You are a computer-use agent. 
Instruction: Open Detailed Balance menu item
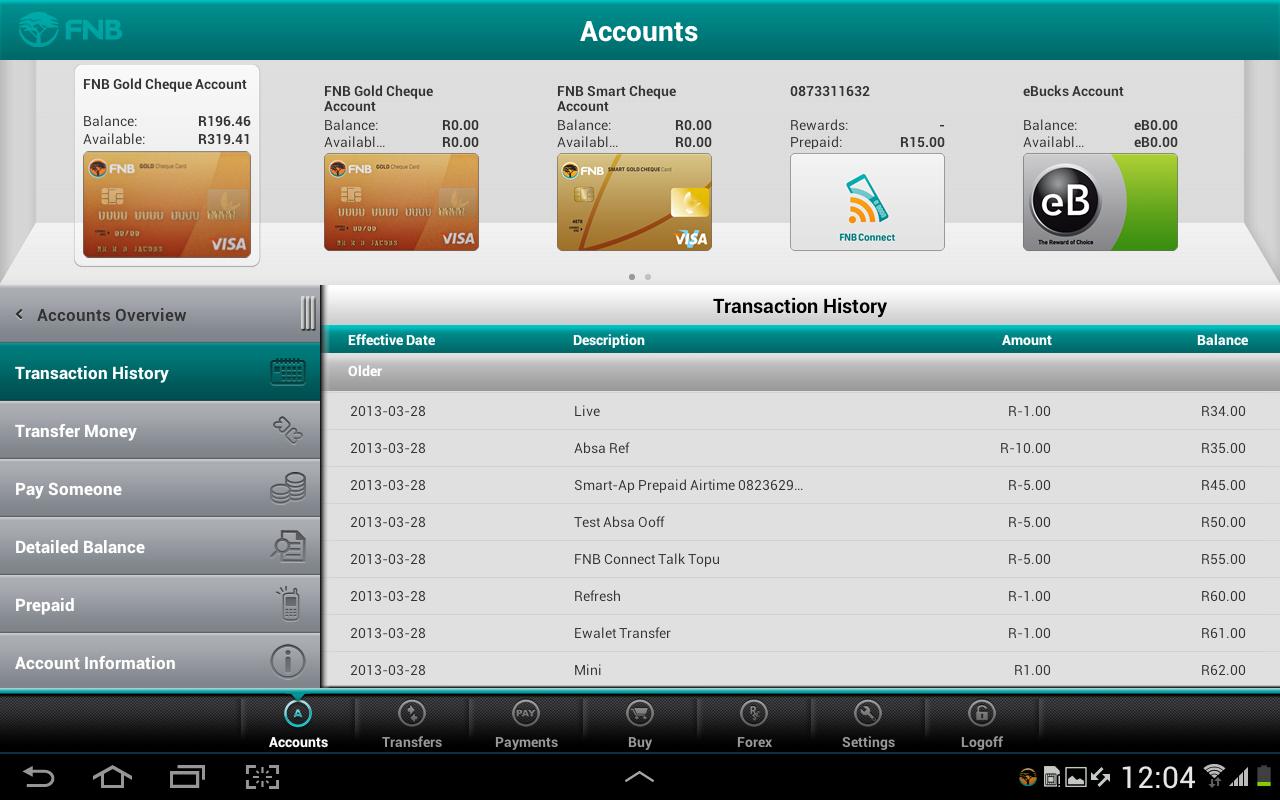(x=160, y=547)
